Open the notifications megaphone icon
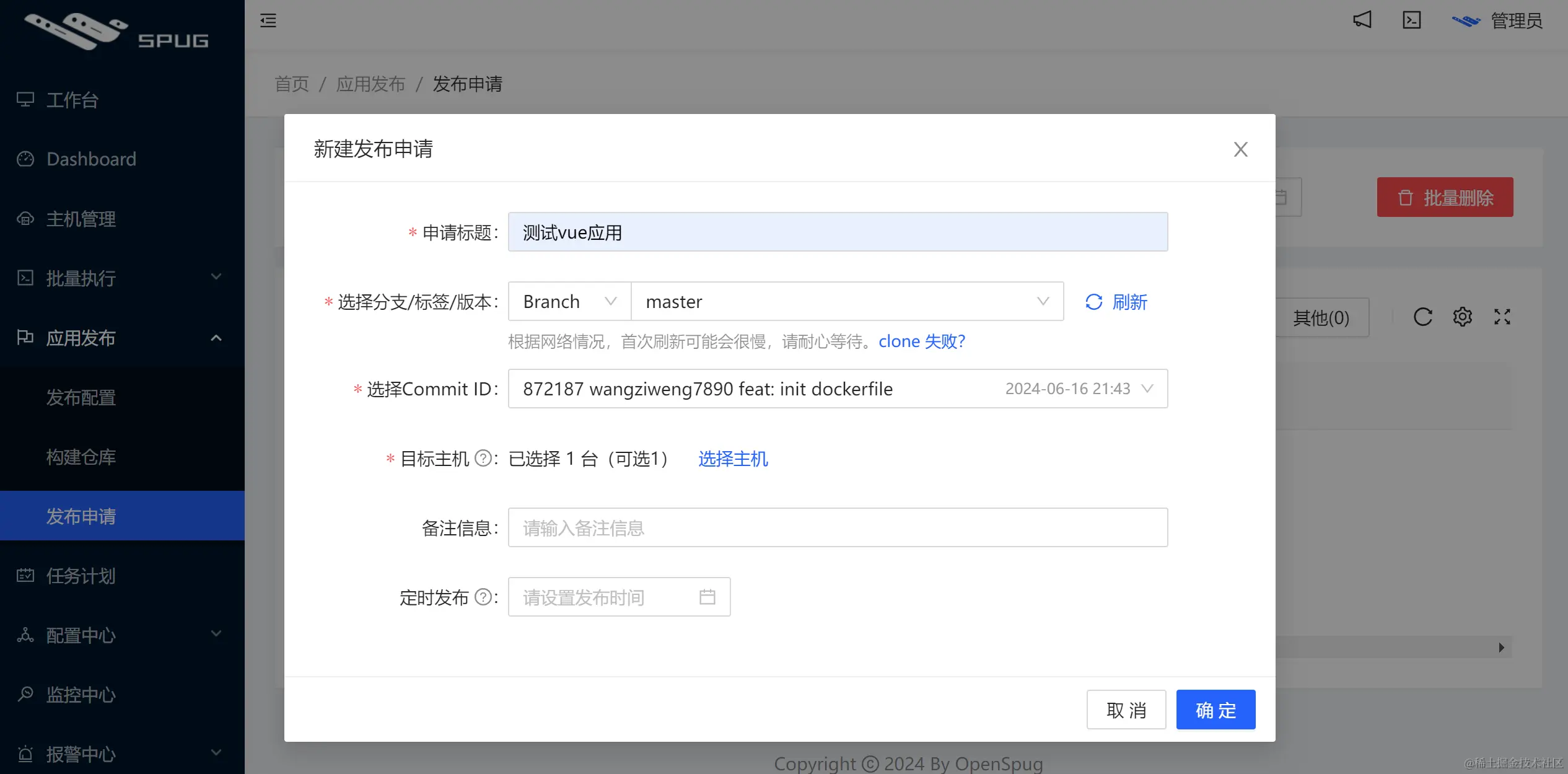The width and height of the screenshot is (1568, 774). pos(1362,20)
